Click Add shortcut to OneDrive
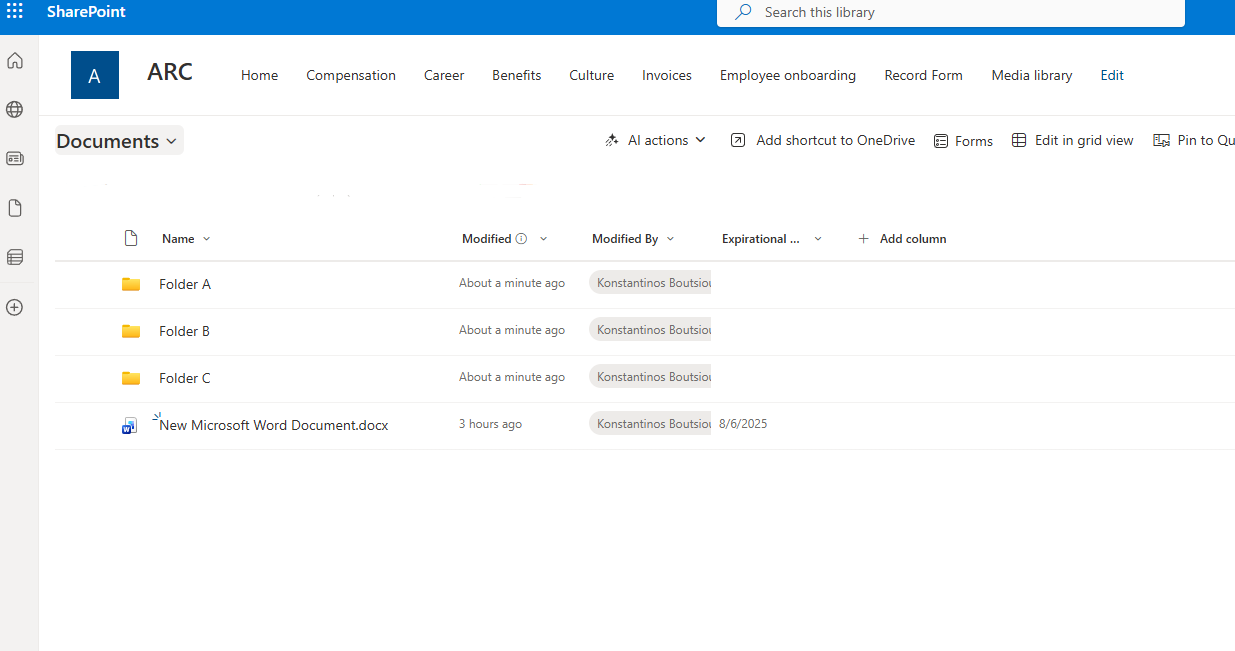 [x=823, y=141]
